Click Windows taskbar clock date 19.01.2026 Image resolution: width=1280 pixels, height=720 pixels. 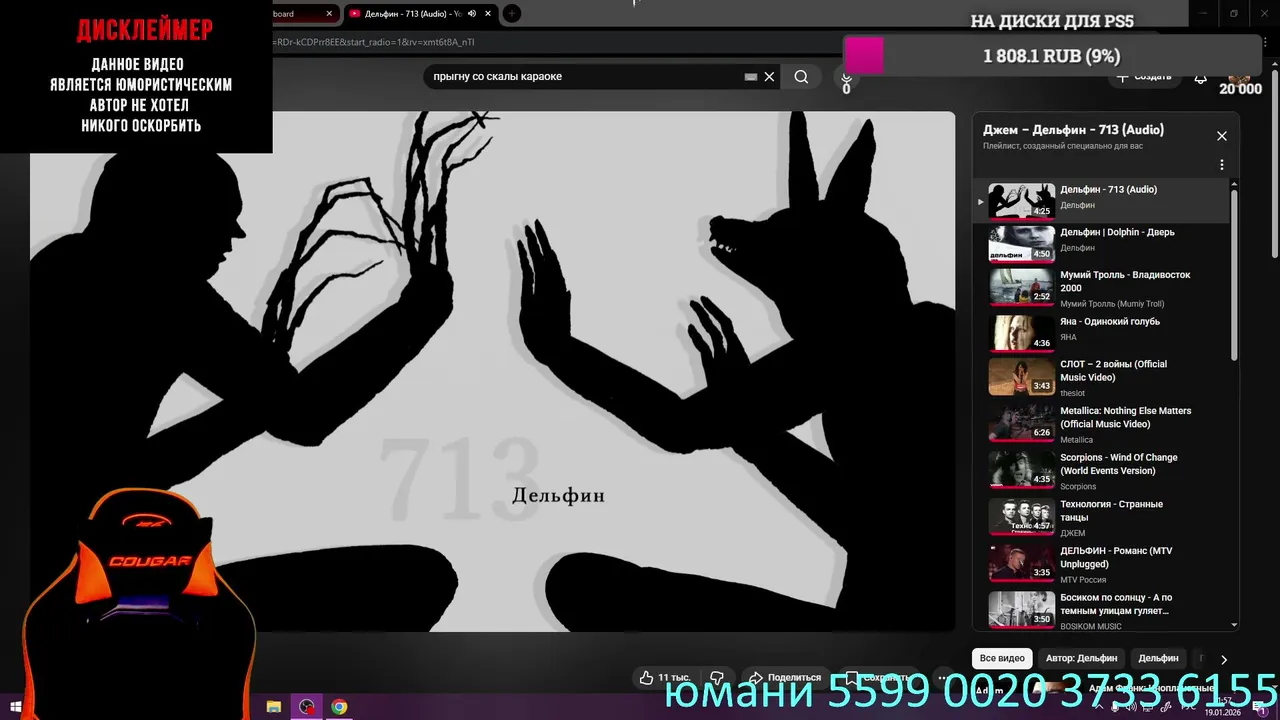(x=1224, y=713)
